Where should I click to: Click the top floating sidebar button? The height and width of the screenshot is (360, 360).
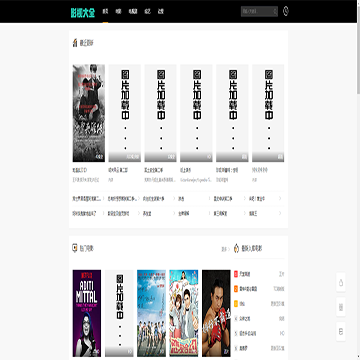coord(341,283)
